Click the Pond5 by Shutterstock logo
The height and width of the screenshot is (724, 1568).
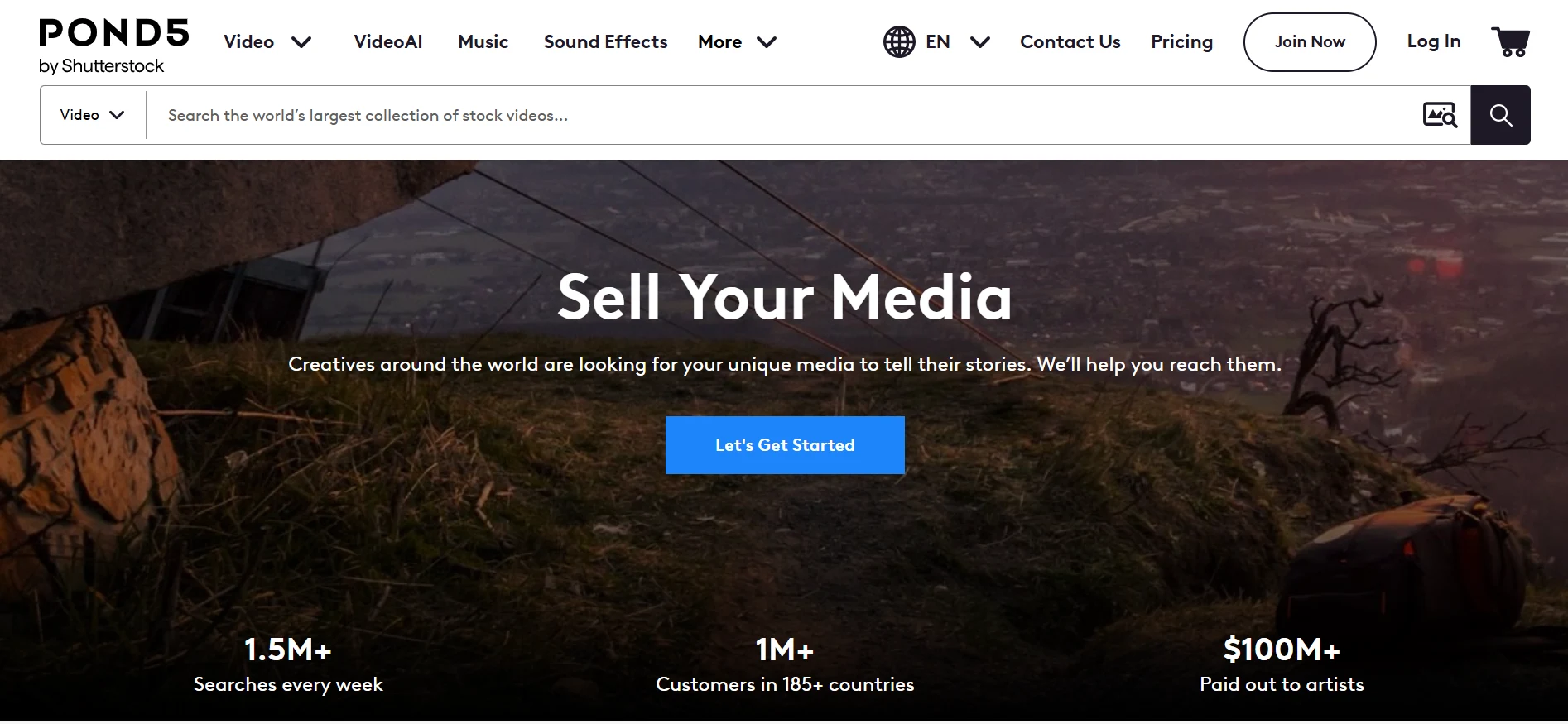[114, 46]
